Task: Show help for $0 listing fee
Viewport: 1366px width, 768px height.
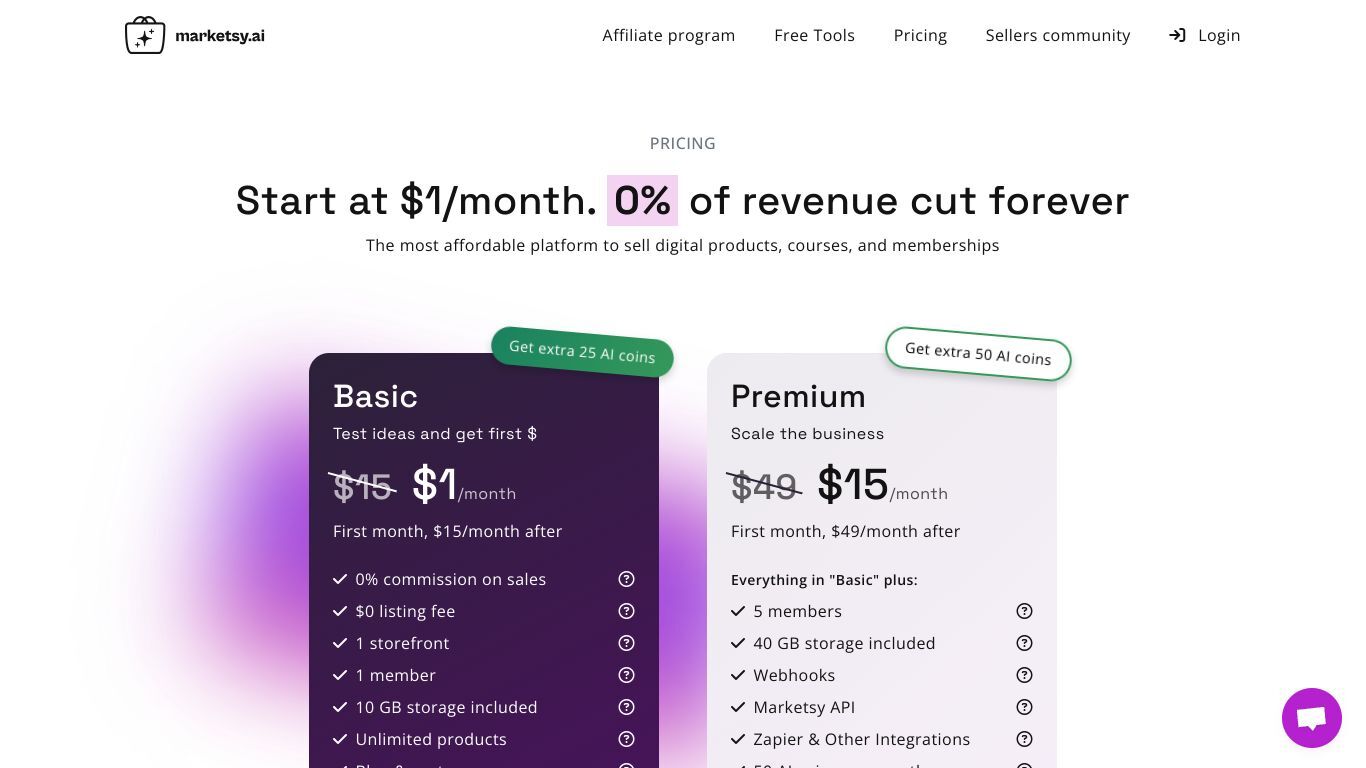Action: (626, 611)
